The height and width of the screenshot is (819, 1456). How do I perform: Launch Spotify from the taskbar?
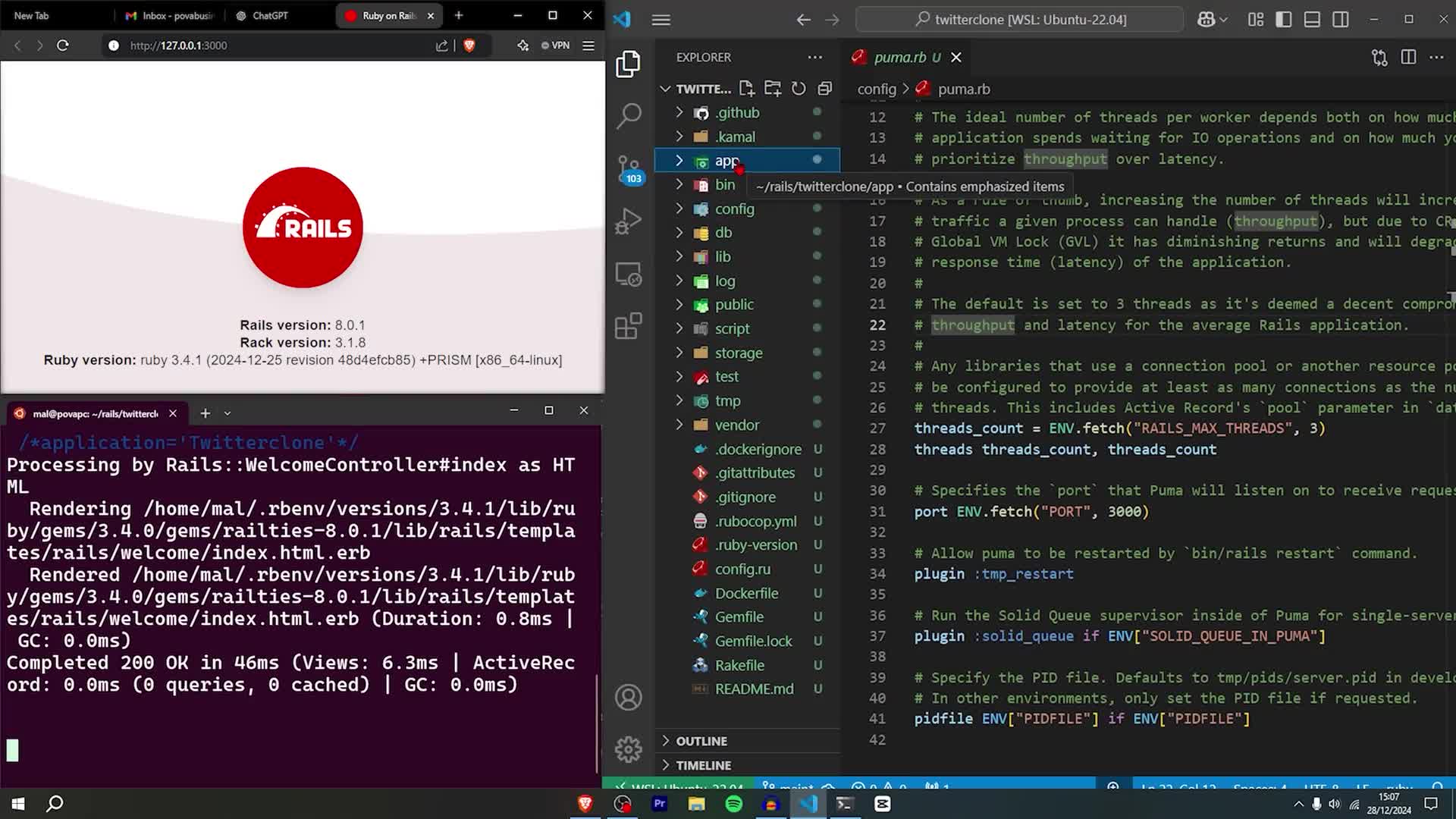(733, 803)
